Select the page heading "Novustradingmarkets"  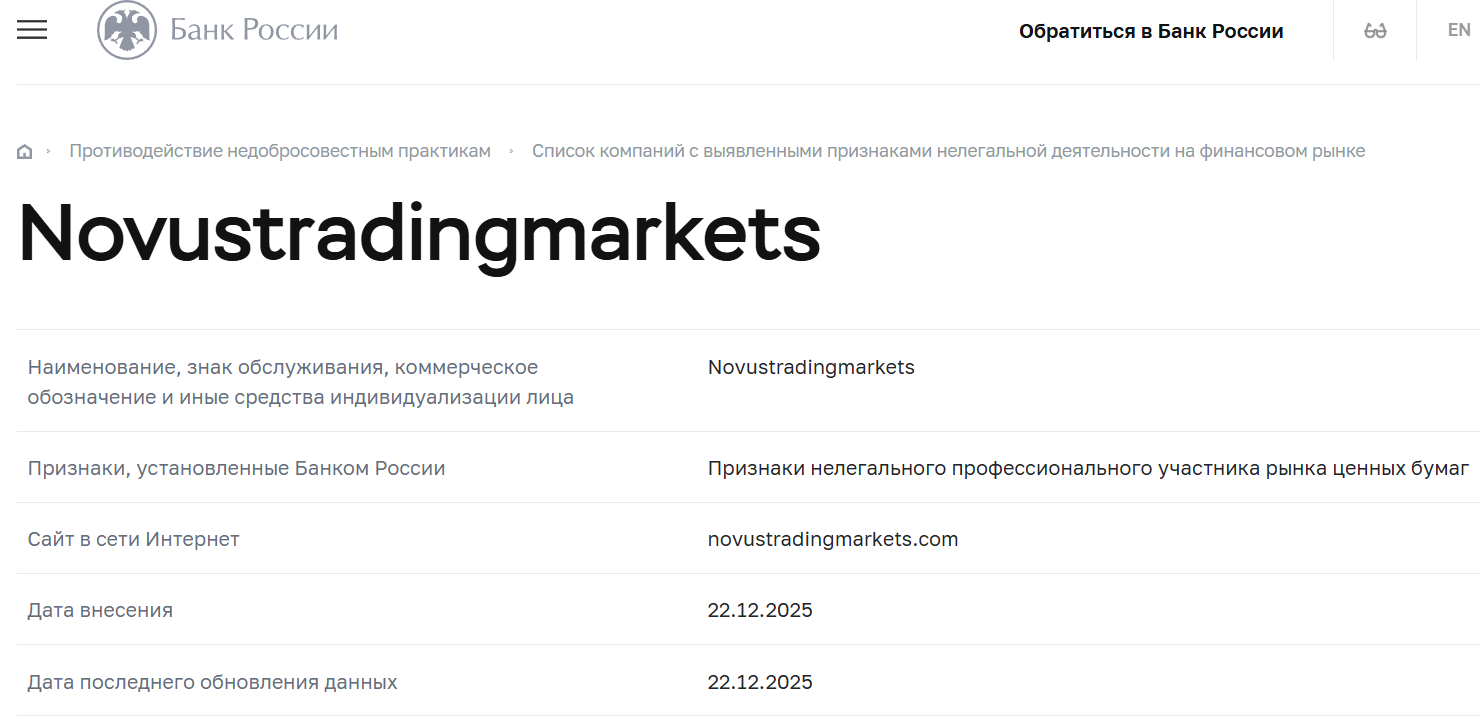point(417,235)
